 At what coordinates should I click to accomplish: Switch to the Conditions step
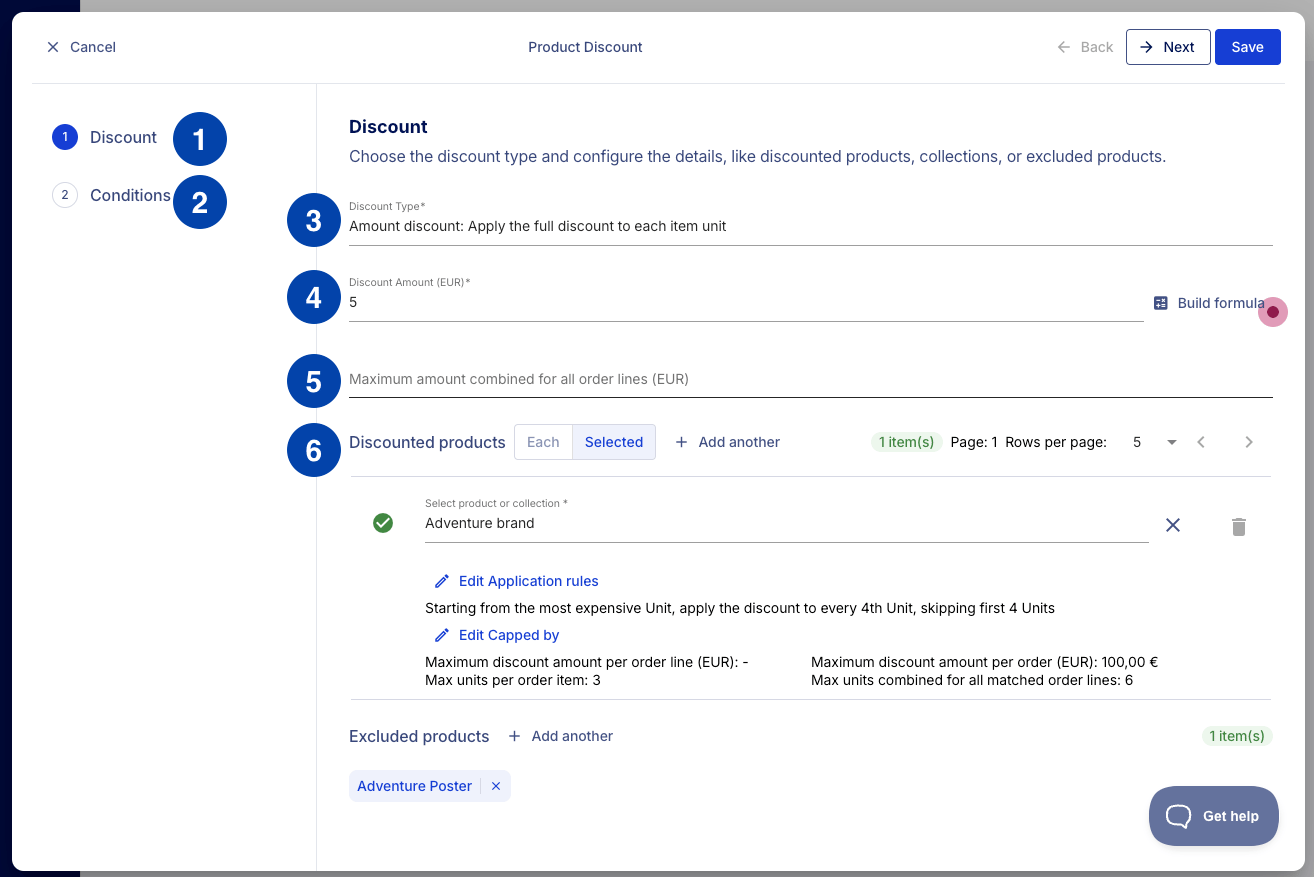[x=111, y=195]
